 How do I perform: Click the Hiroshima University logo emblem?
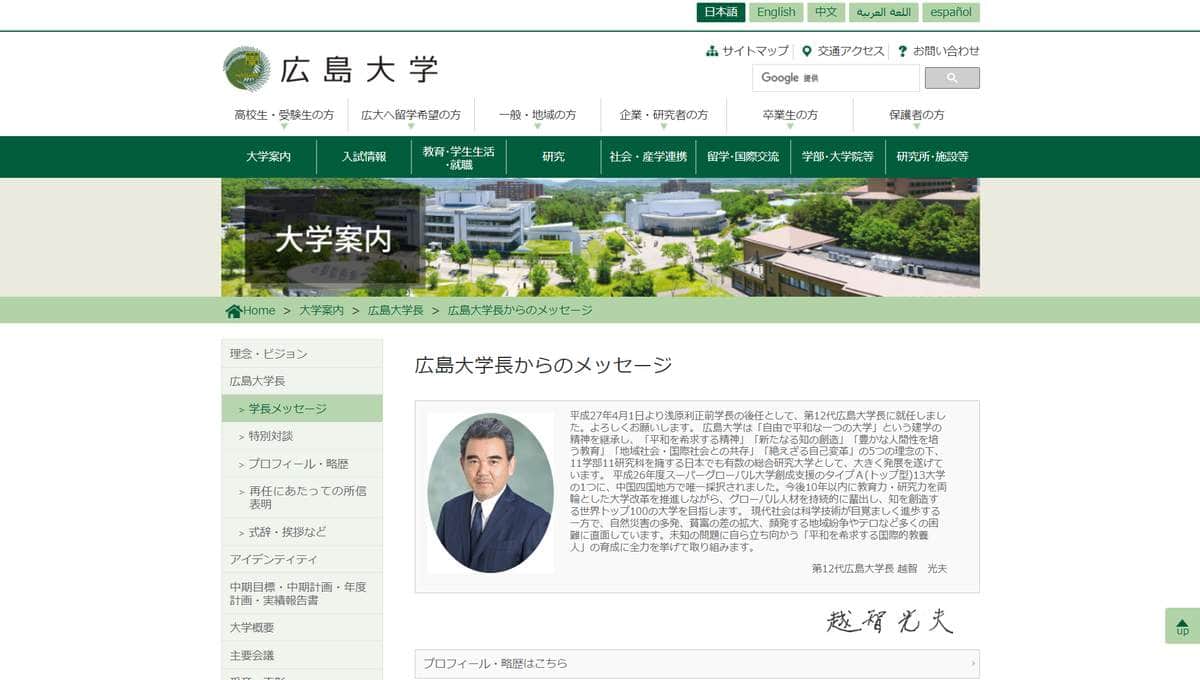click(x=246, y=69)
